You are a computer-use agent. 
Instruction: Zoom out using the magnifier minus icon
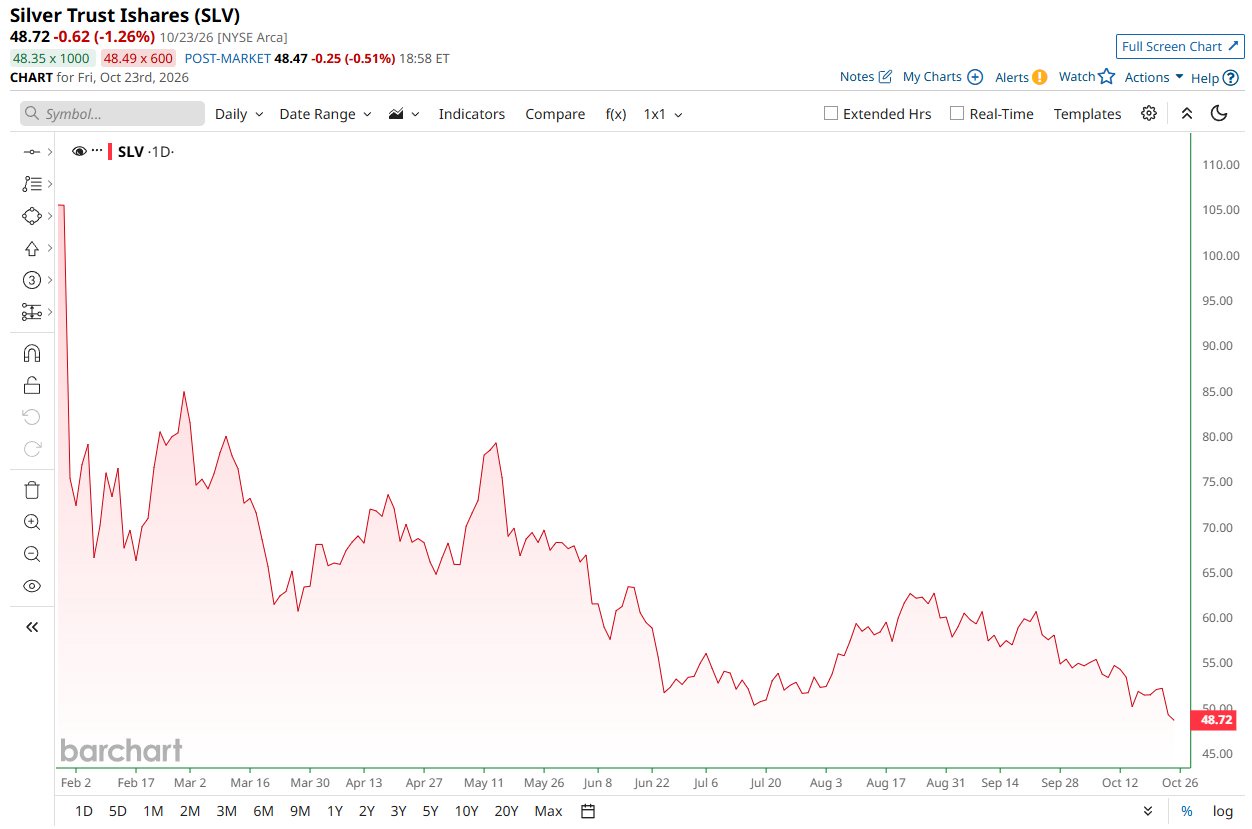click(x=31, y=554)
